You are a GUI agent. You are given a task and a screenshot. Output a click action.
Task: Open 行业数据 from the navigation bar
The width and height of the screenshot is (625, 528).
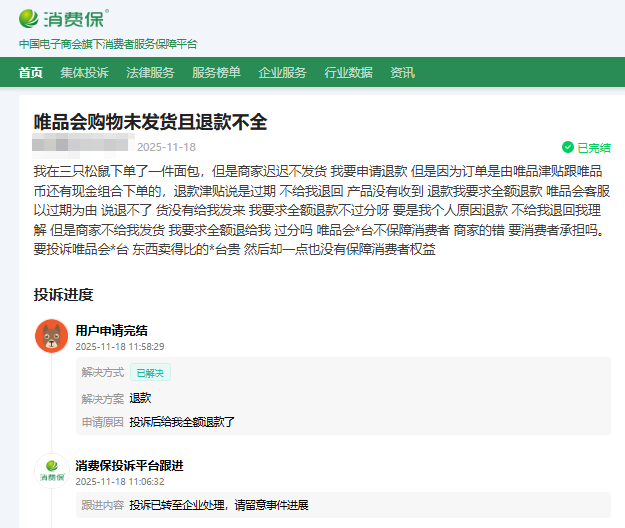348,72
